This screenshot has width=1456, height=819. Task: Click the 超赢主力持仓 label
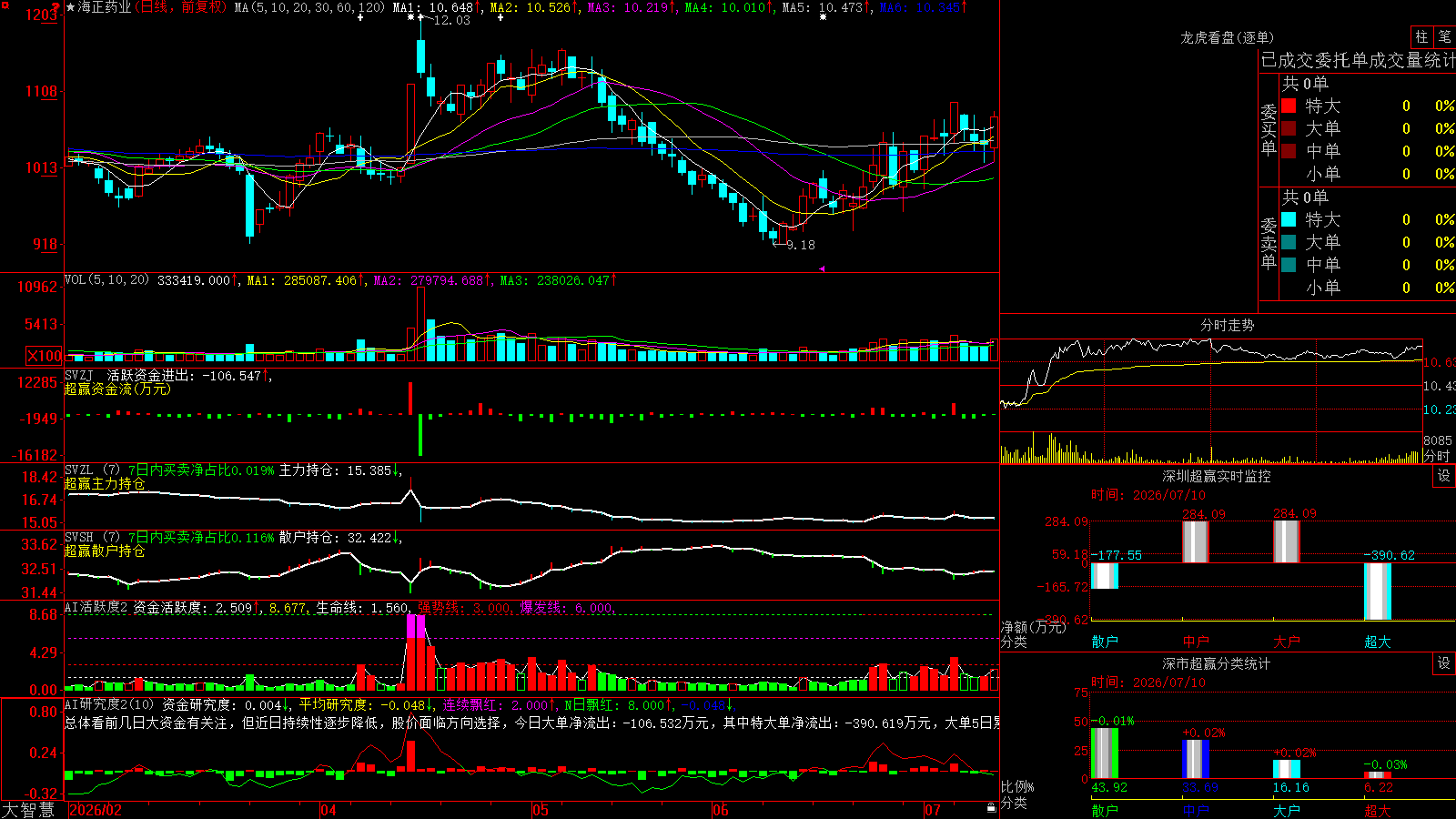(x=105, y=483)
